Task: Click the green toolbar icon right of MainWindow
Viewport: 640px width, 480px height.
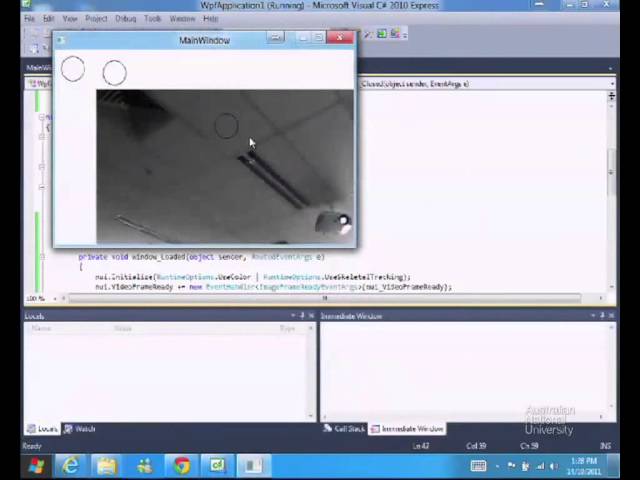Action: [x=382, y=34]
